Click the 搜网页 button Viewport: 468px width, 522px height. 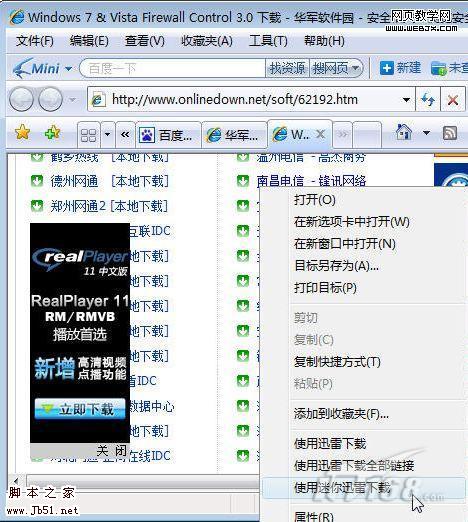[330, 69]
